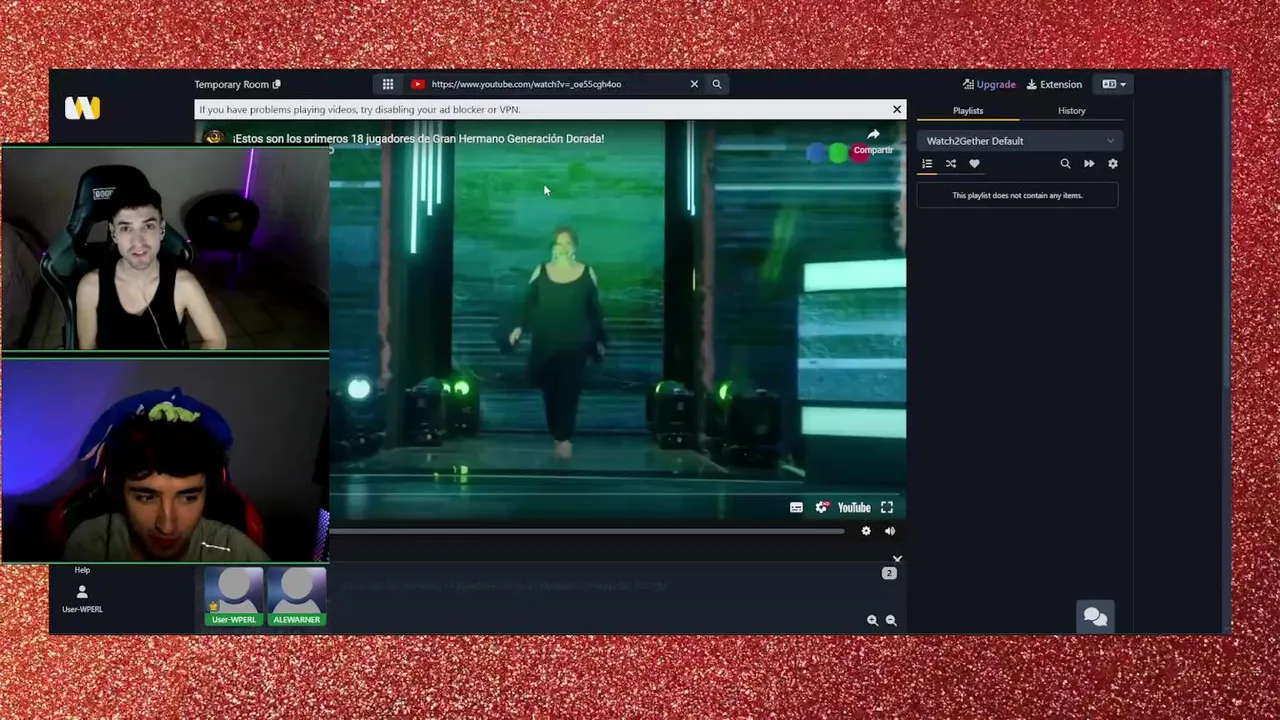Screen dimensions: 1280x720
Task: Search within the playlist
Action: 1065,164
